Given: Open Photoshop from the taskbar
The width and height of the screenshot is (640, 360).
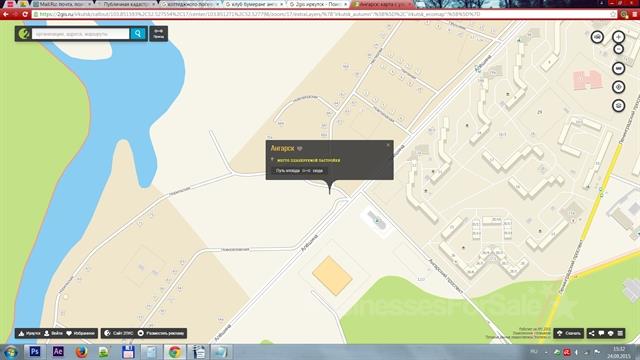Looking at the screenshot, I should (34, 351).
